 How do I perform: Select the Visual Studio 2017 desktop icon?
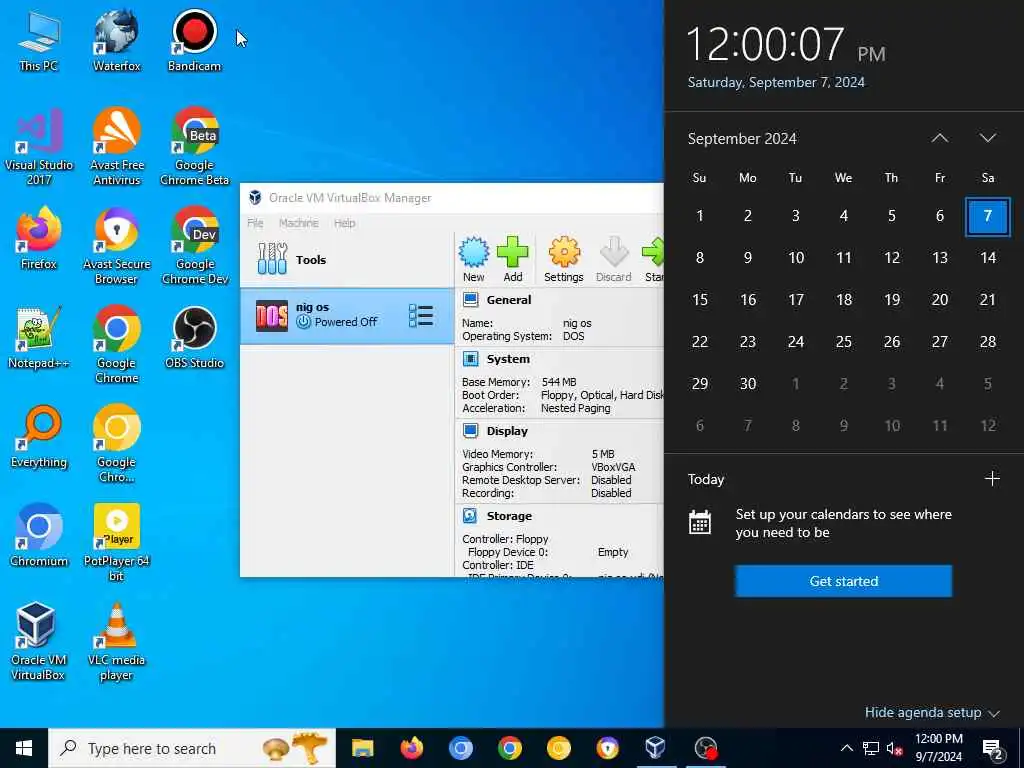coord(39,147)
